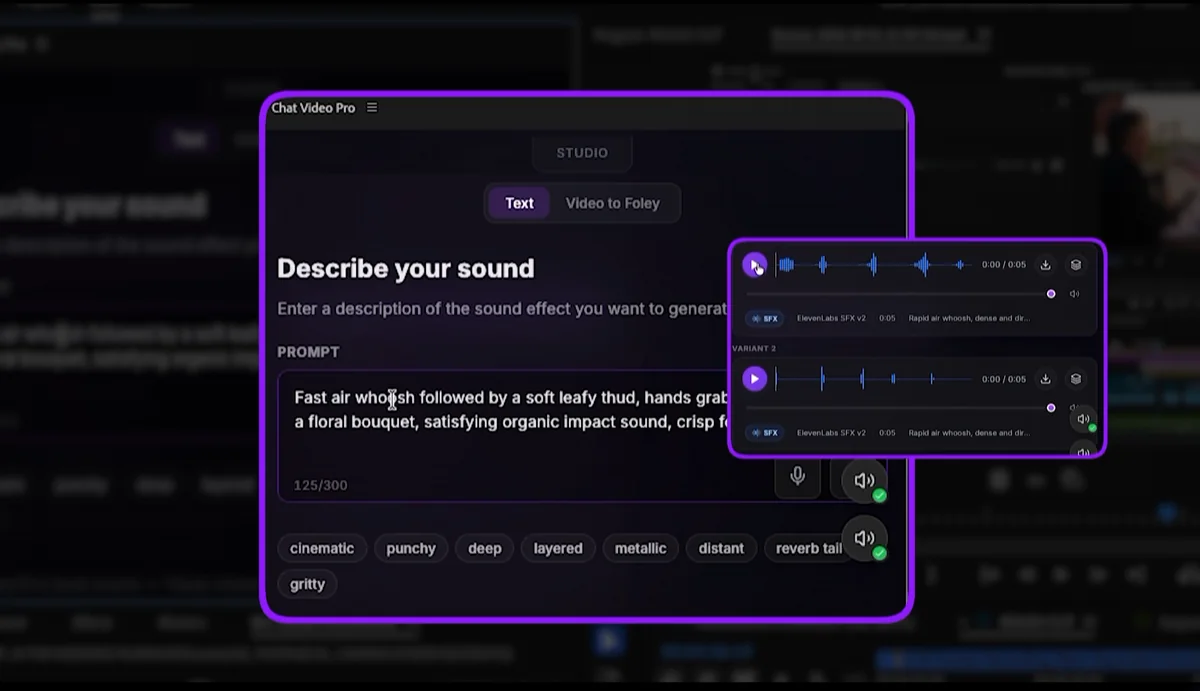Click the layers icon on the first variant
This screenshot has height=691, width=1200.
point(1076,265)
